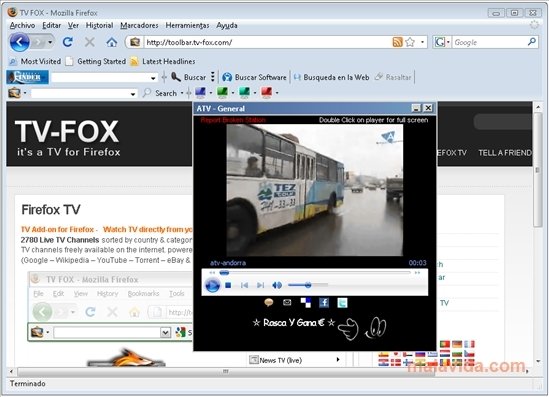Open back/forward history dropdown arrow
The height and width of the screenshot is (397, 549).
pos(50,42)
